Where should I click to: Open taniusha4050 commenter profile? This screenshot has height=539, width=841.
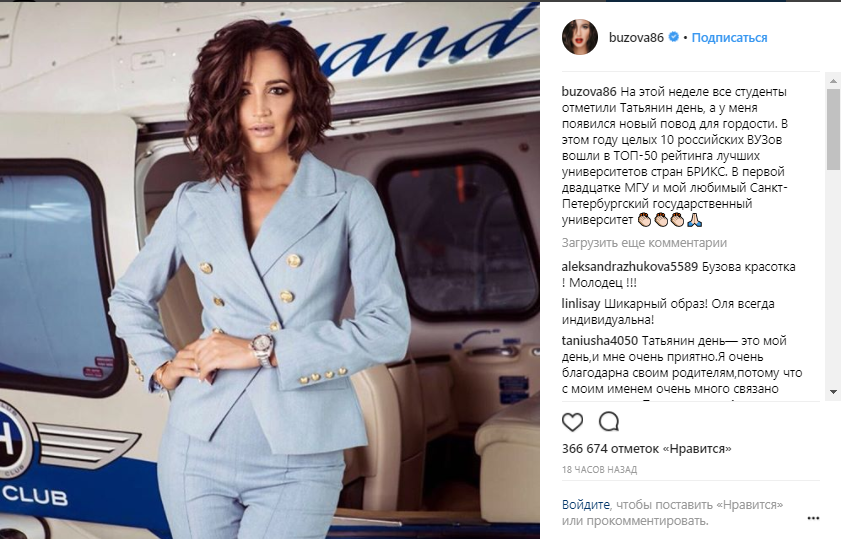point(600,341)
